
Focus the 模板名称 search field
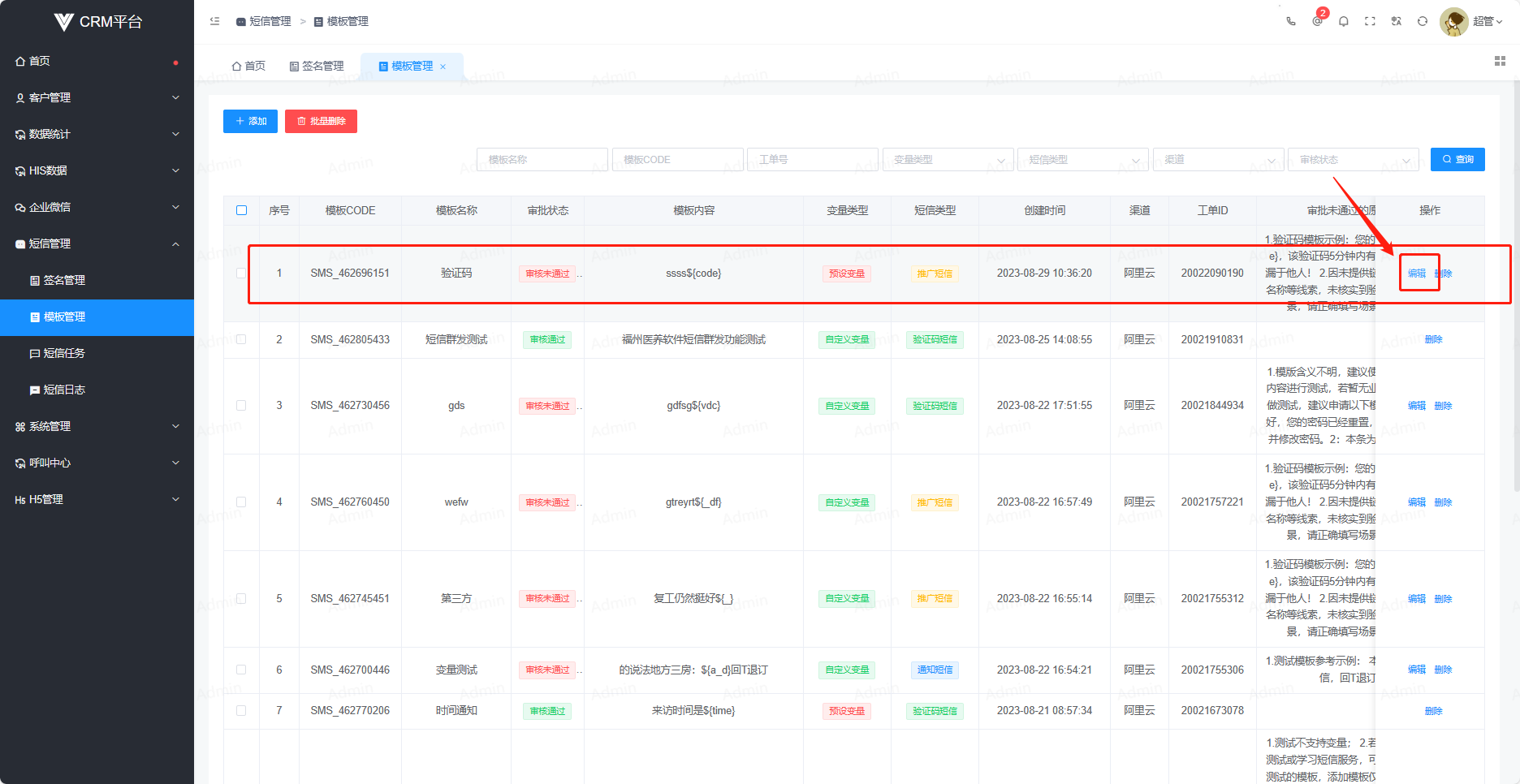[542, 159]
